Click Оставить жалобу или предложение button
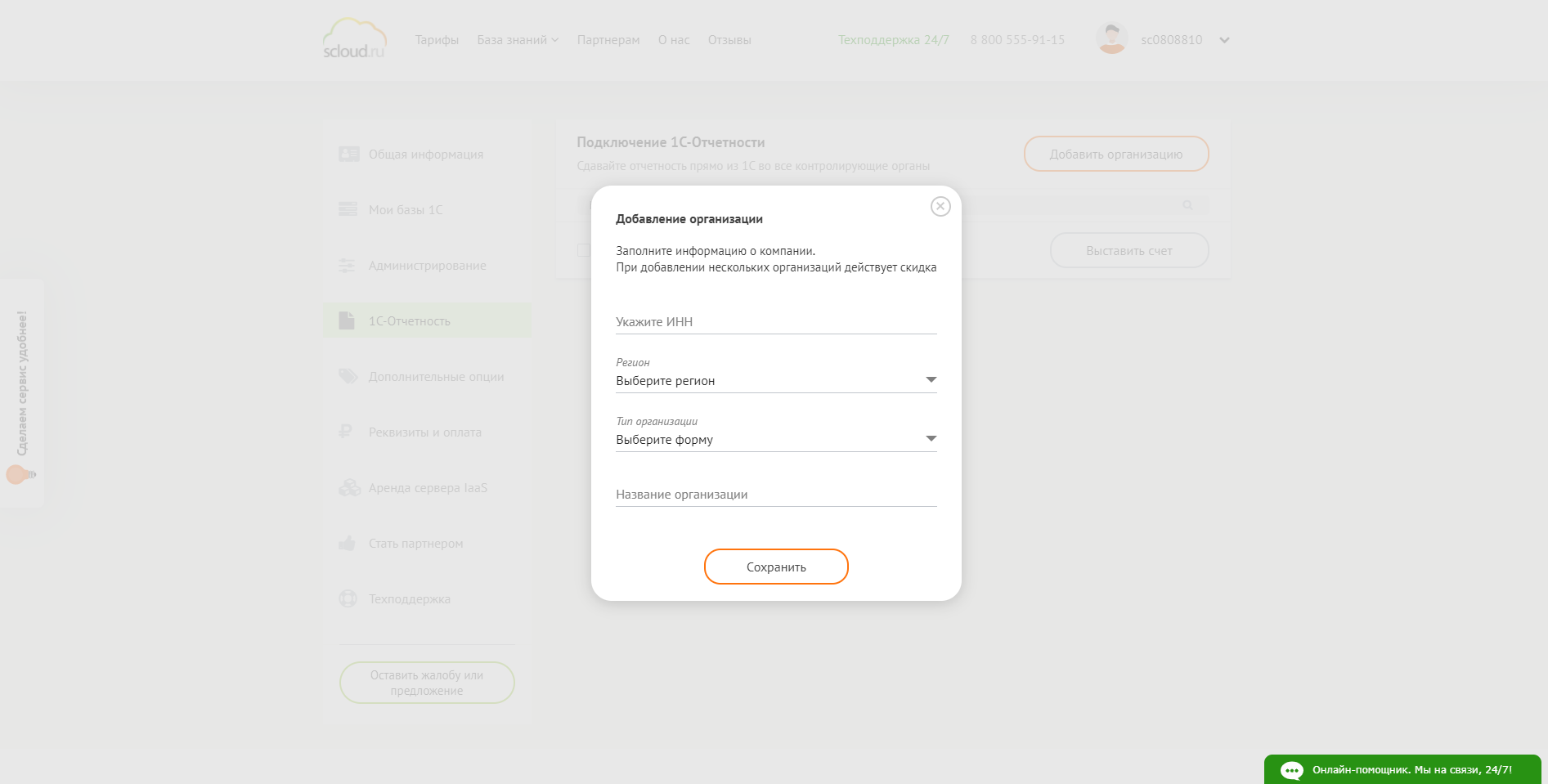 point(427,683)
